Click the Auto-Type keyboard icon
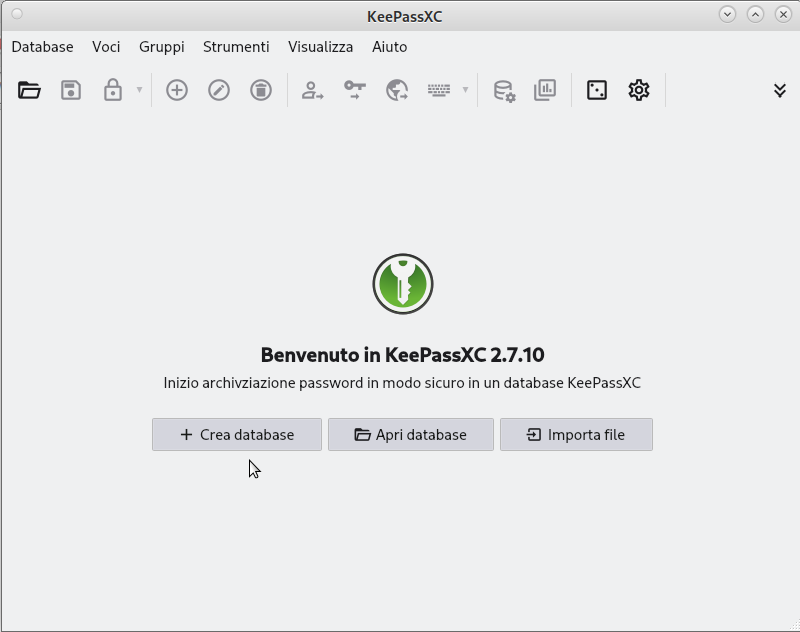Viewport: 800px width, 632px height. [x=439, y=90]
